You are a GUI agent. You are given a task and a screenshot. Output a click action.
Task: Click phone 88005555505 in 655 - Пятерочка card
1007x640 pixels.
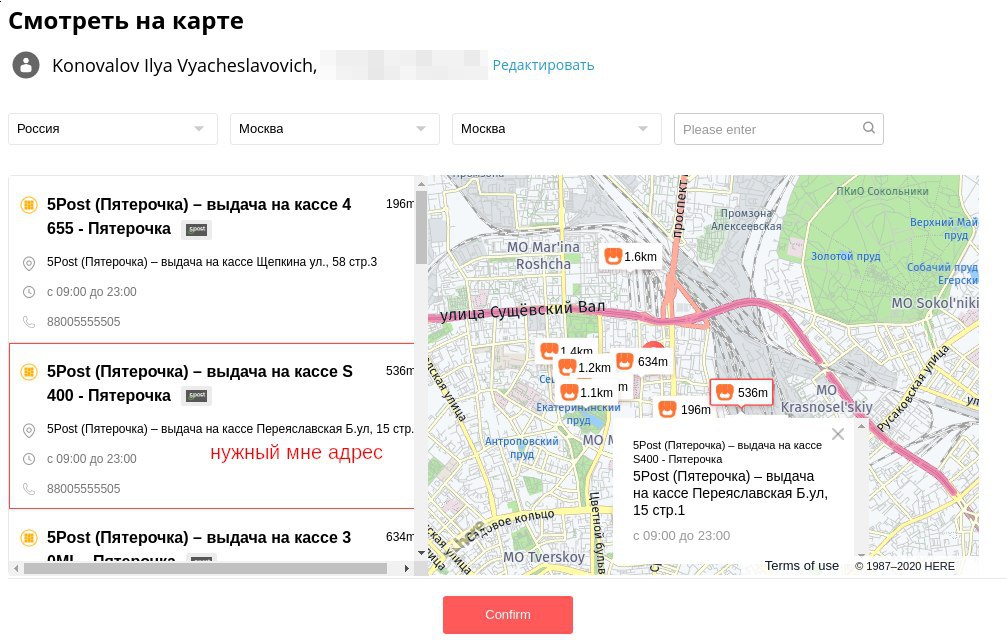[x=83, y=322]
